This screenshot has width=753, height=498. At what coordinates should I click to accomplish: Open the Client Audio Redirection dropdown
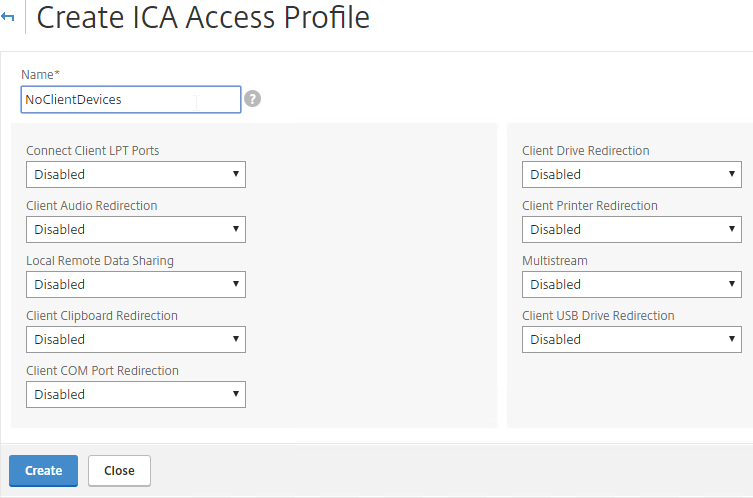pos(136,230)
